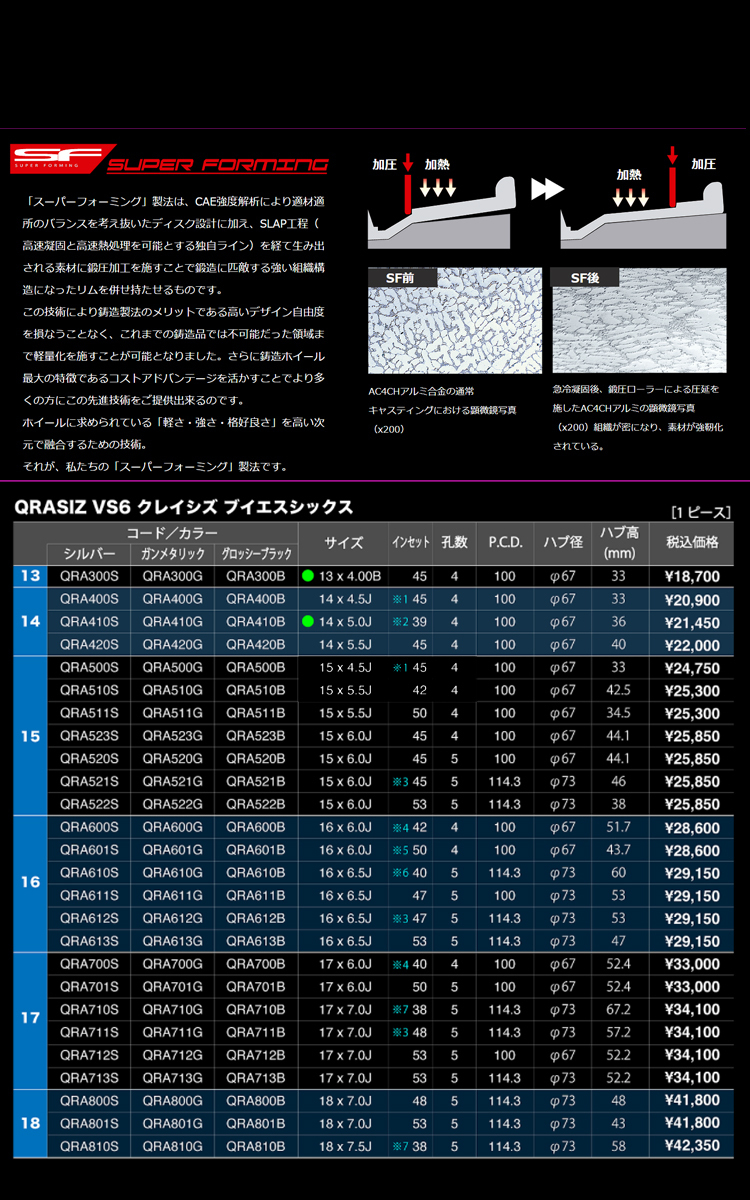
Task: Click the price ¥18,700
Action: click(692, 577)
